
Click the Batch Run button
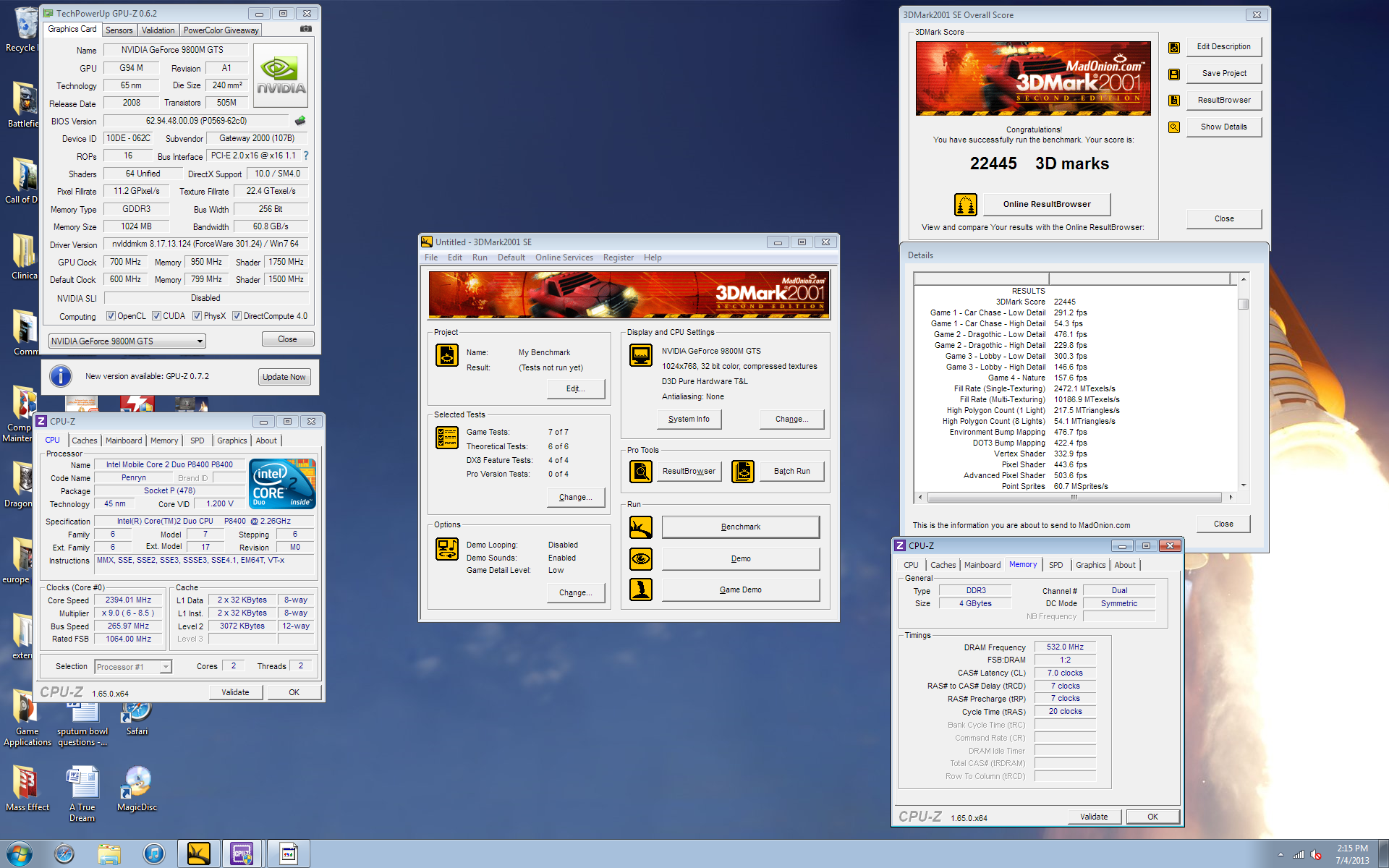pyautogui.click(x=791, y=472)
